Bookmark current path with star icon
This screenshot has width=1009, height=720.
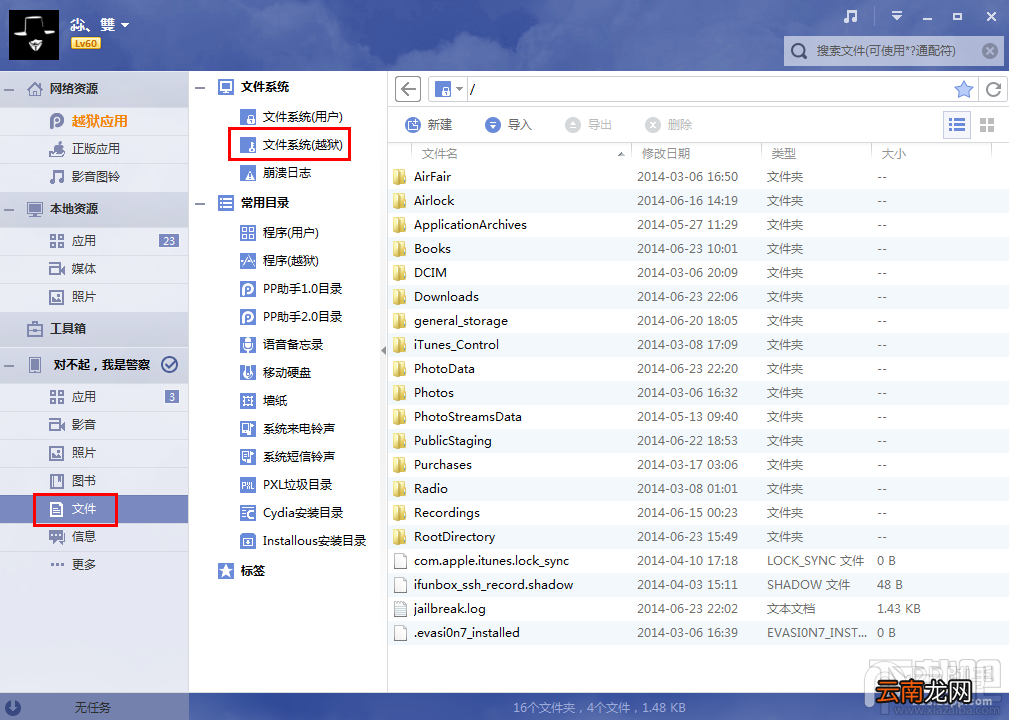(x=963, y=89)
